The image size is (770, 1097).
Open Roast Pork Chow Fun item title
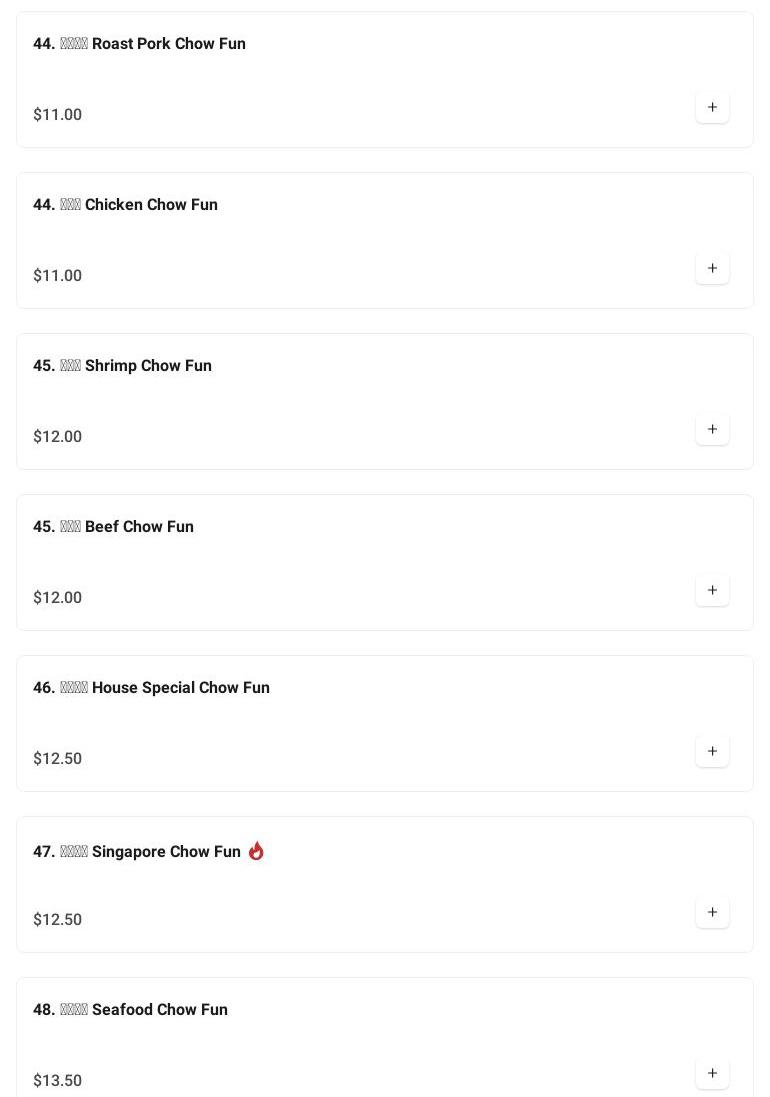(x=139, y=43)
